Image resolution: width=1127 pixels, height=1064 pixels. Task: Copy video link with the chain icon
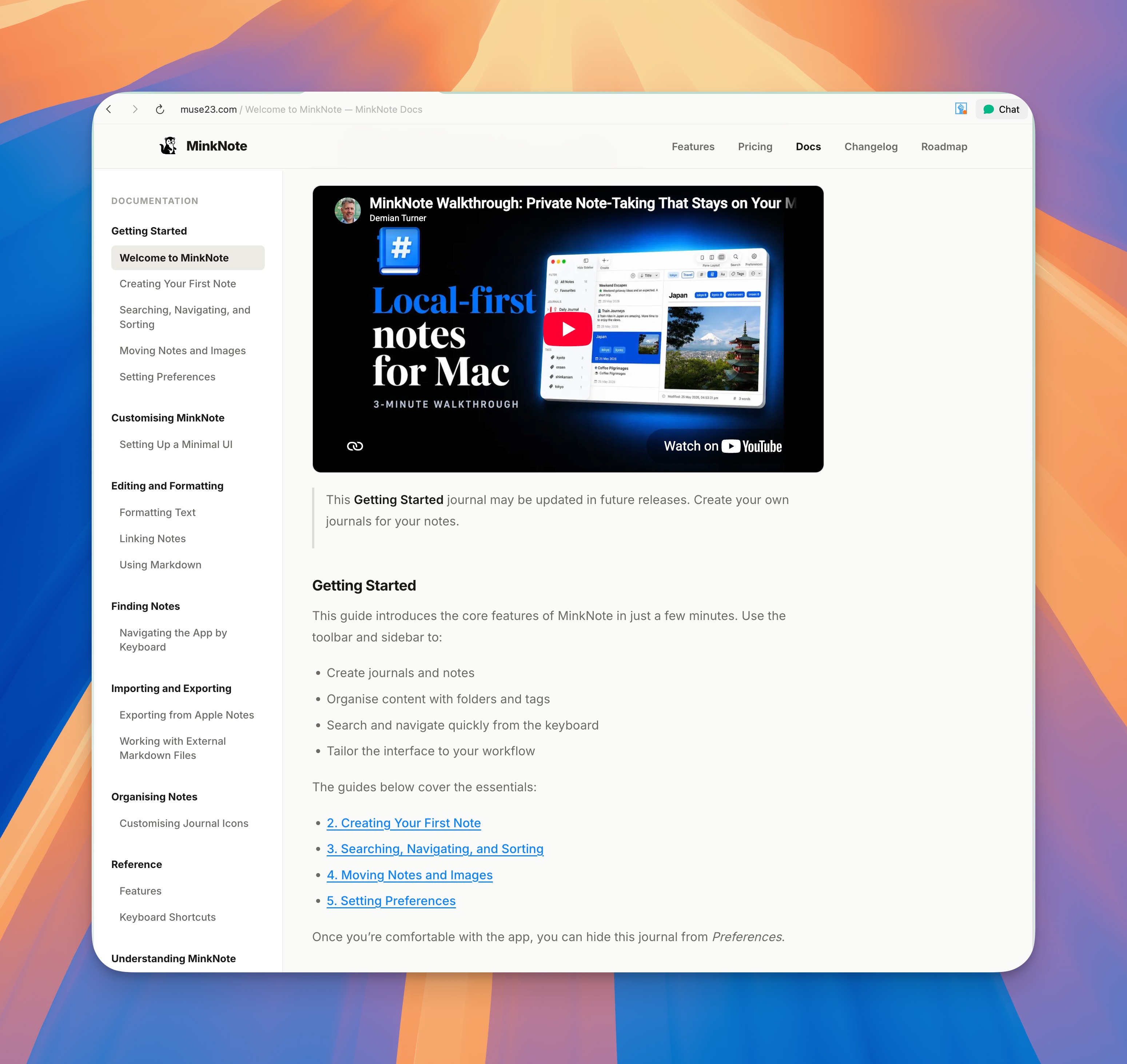point(355,446)
